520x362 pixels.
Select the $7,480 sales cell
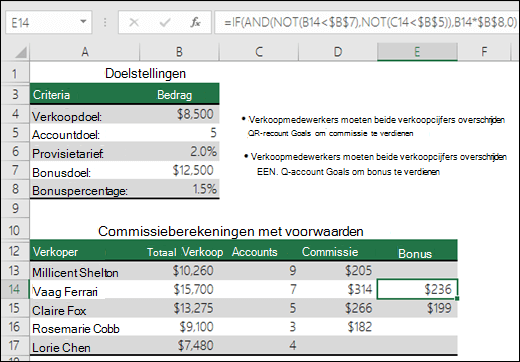(x=179, y=346)
